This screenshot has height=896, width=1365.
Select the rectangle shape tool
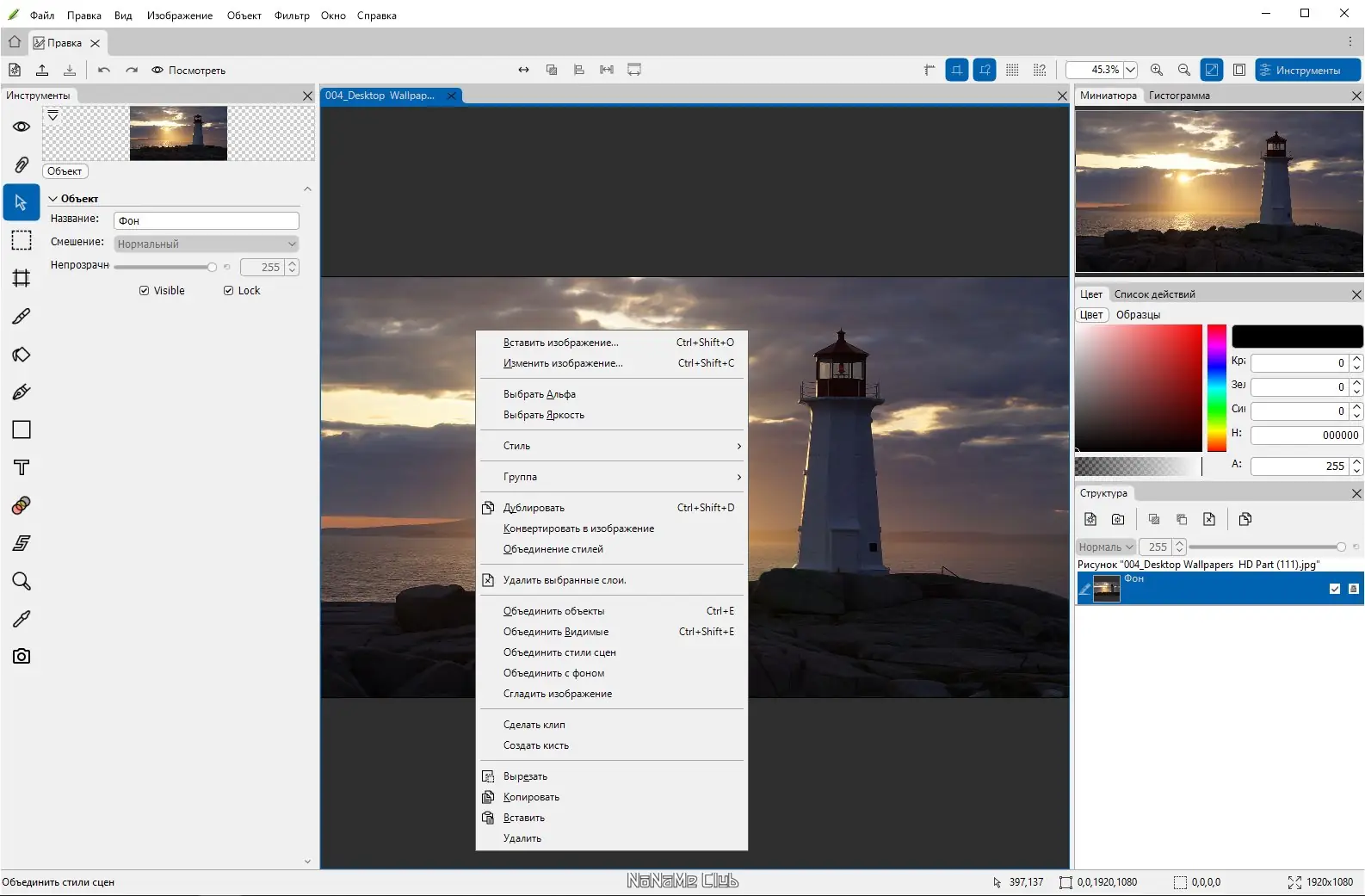click(22, 429)
